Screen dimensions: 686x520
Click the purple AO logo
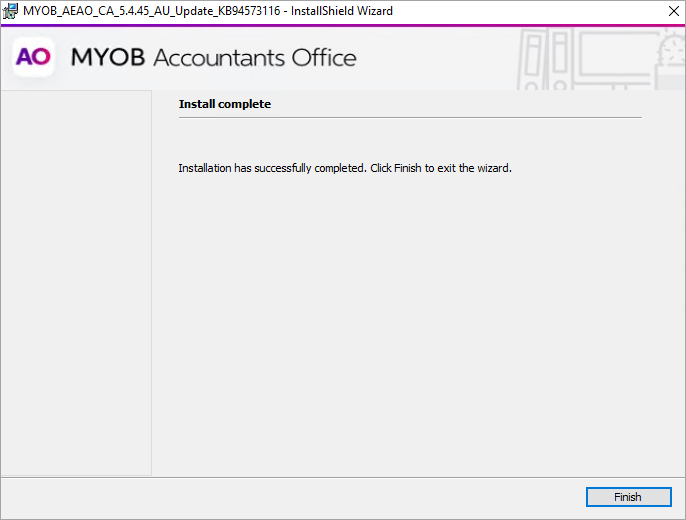pyautogui.click(x=33, y=57)
